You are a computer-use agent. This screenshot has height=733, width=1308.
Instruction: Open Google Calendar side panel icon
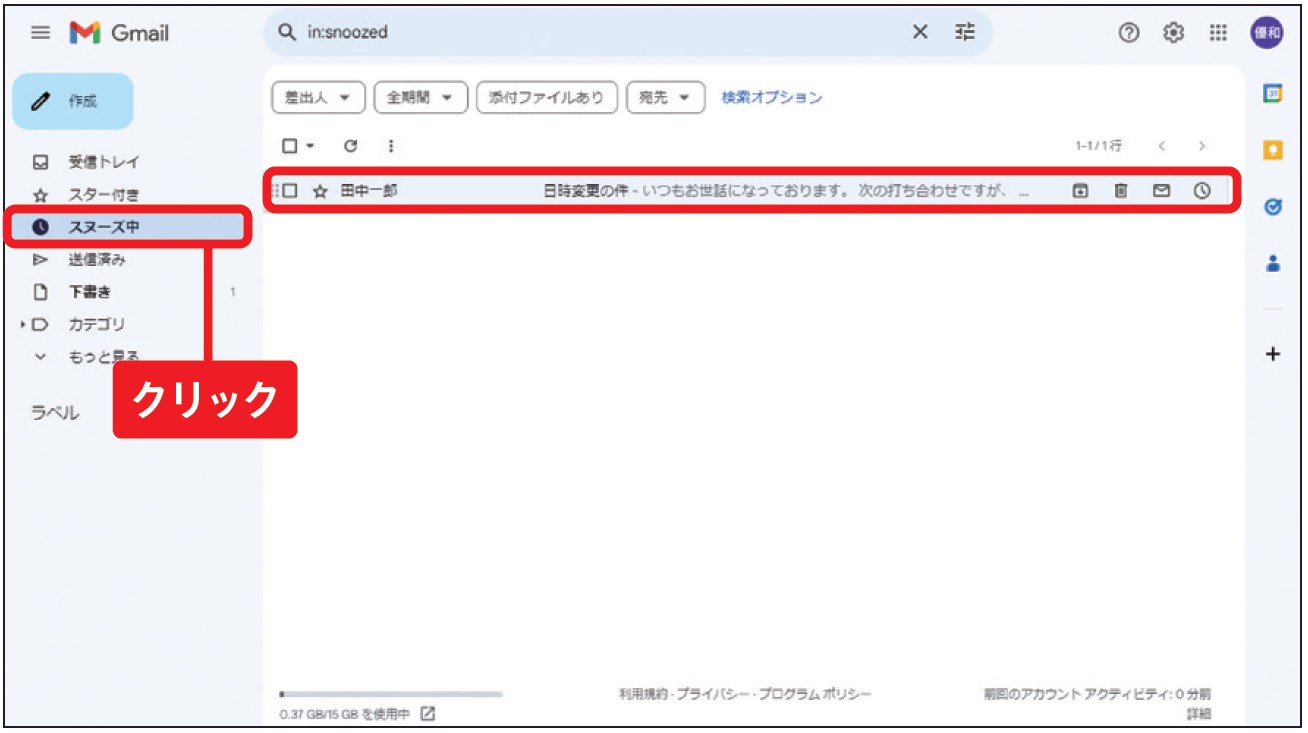[1273, 94]
